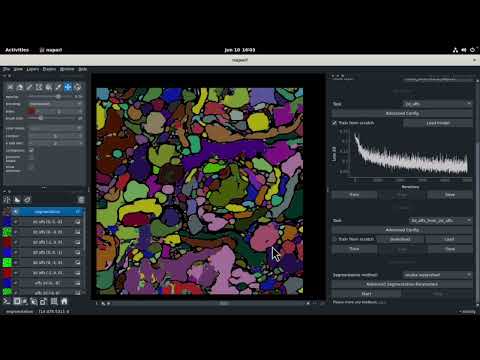This screenshot has width=480, height=360.
Task: Toggle the contiguous checkbox
Action: 31,150
